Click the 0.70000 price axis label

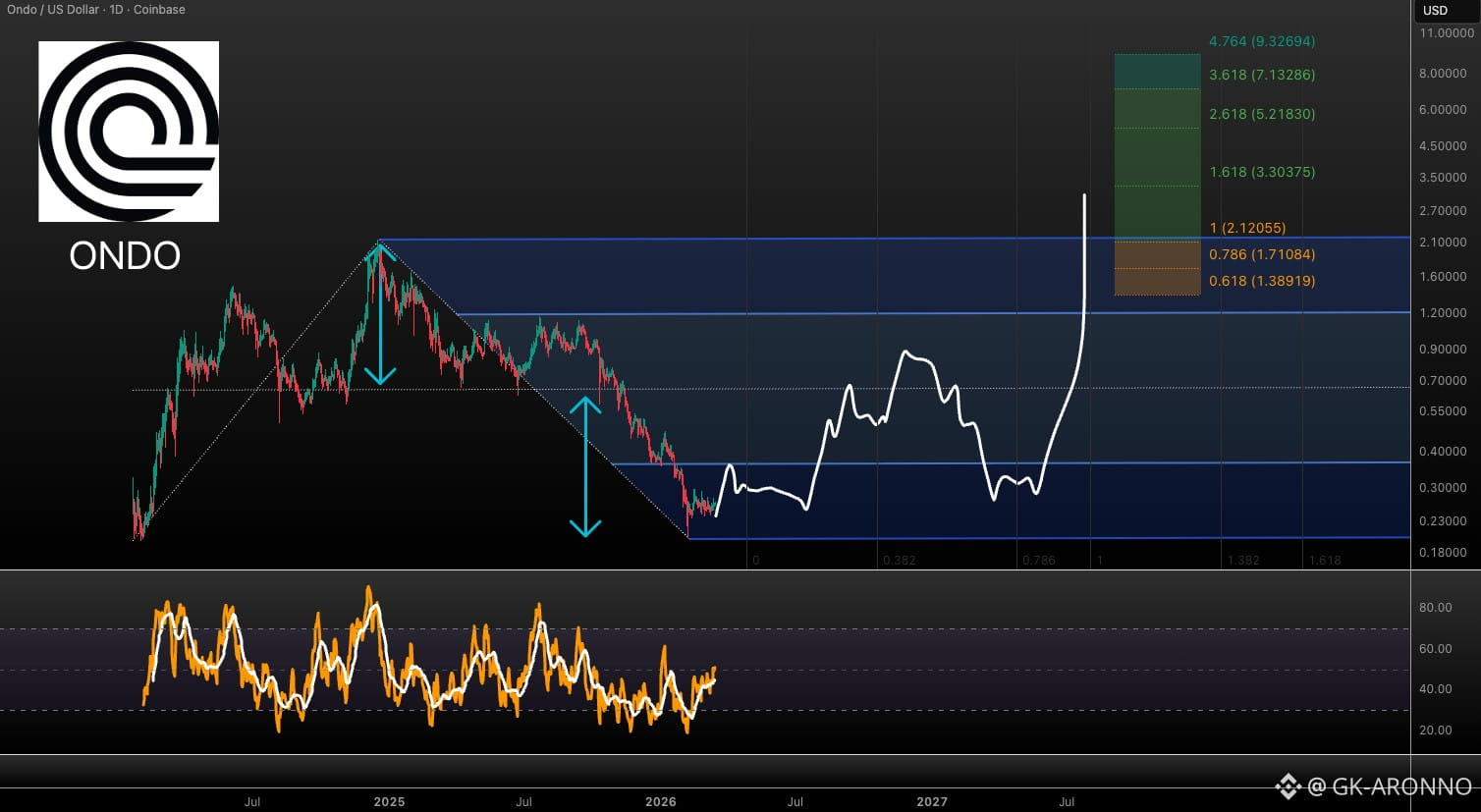(x=1443, y=381)
